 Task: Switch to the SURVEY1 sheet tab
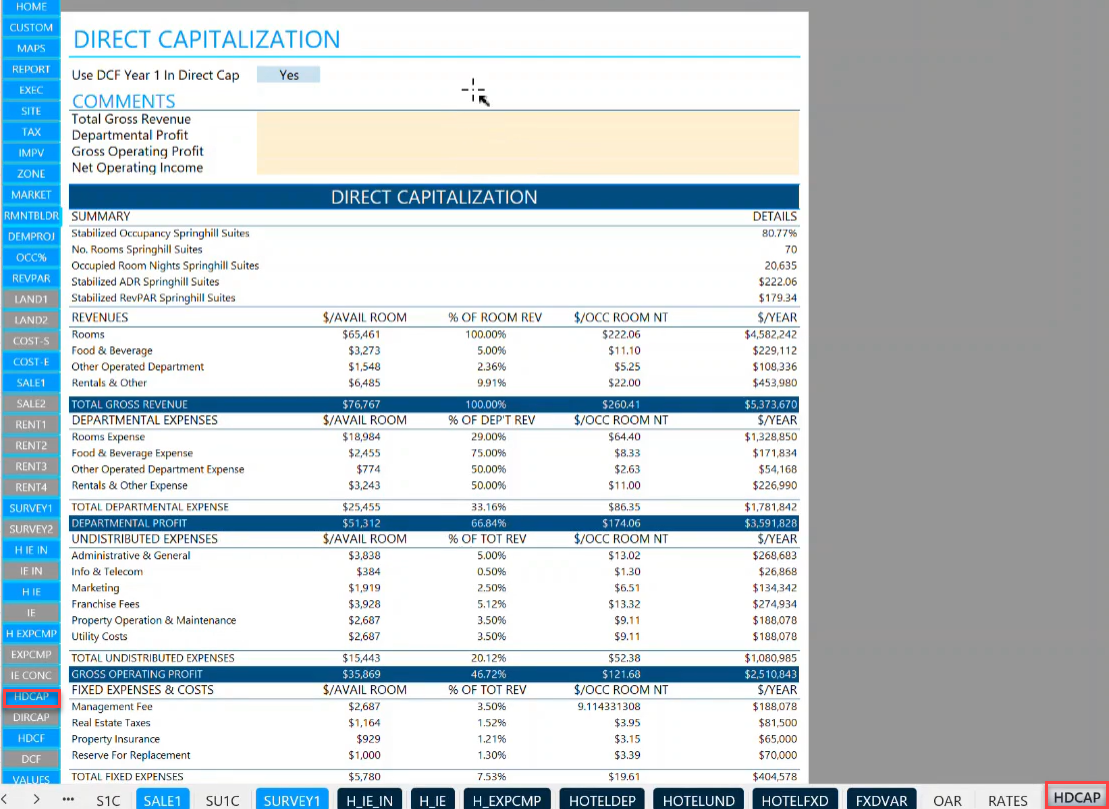pyautogui.click(x=291, y=800)
